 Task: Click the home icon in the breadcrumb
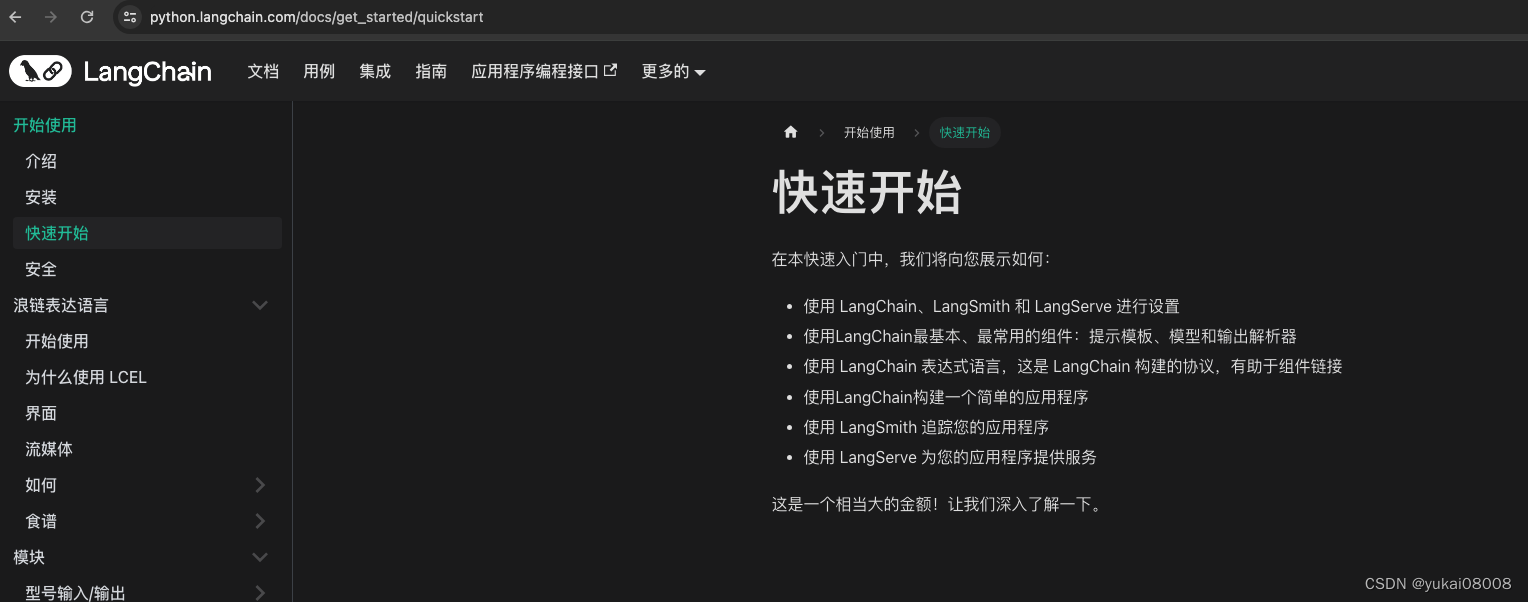790,132
